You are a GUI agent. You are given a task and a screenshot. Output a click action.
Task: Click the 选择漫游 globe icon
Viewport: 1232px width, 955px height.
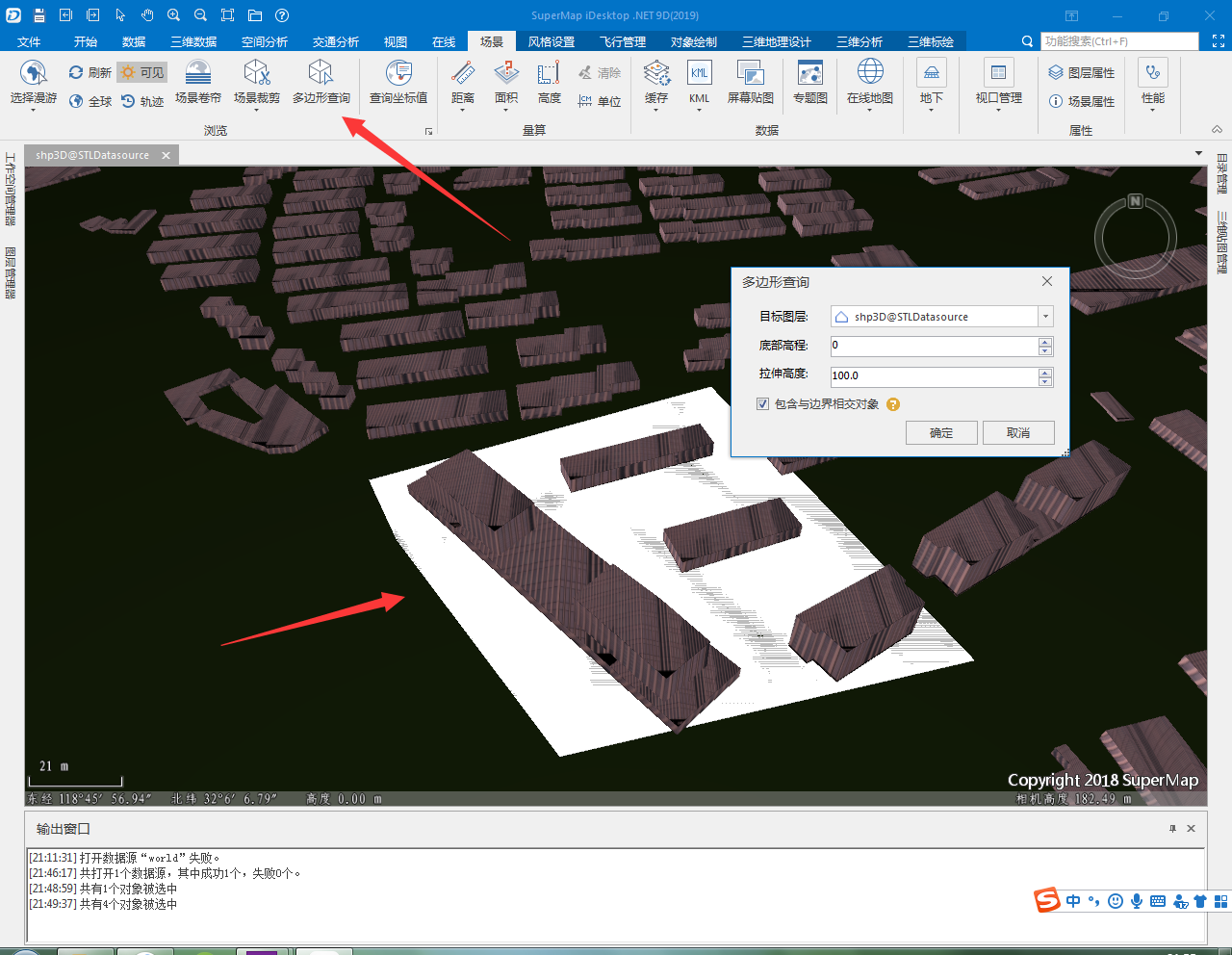(x=34, y=73)
